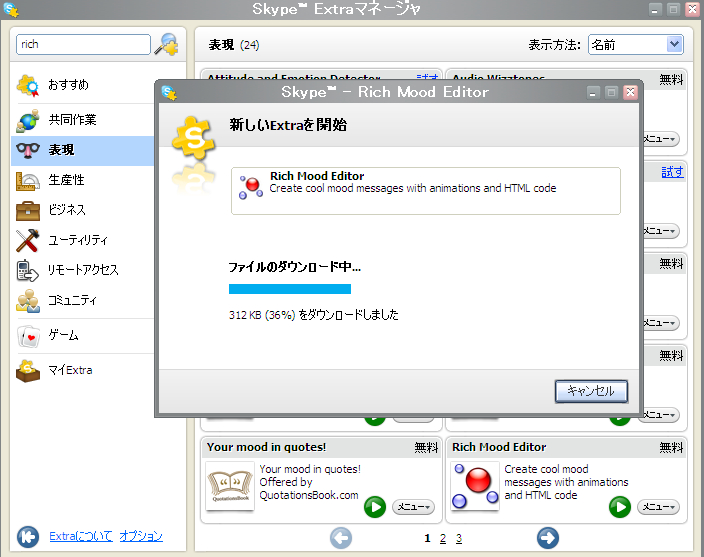
Task: Close the Rich Mood Editor dialog window
Action: (630, 92)
